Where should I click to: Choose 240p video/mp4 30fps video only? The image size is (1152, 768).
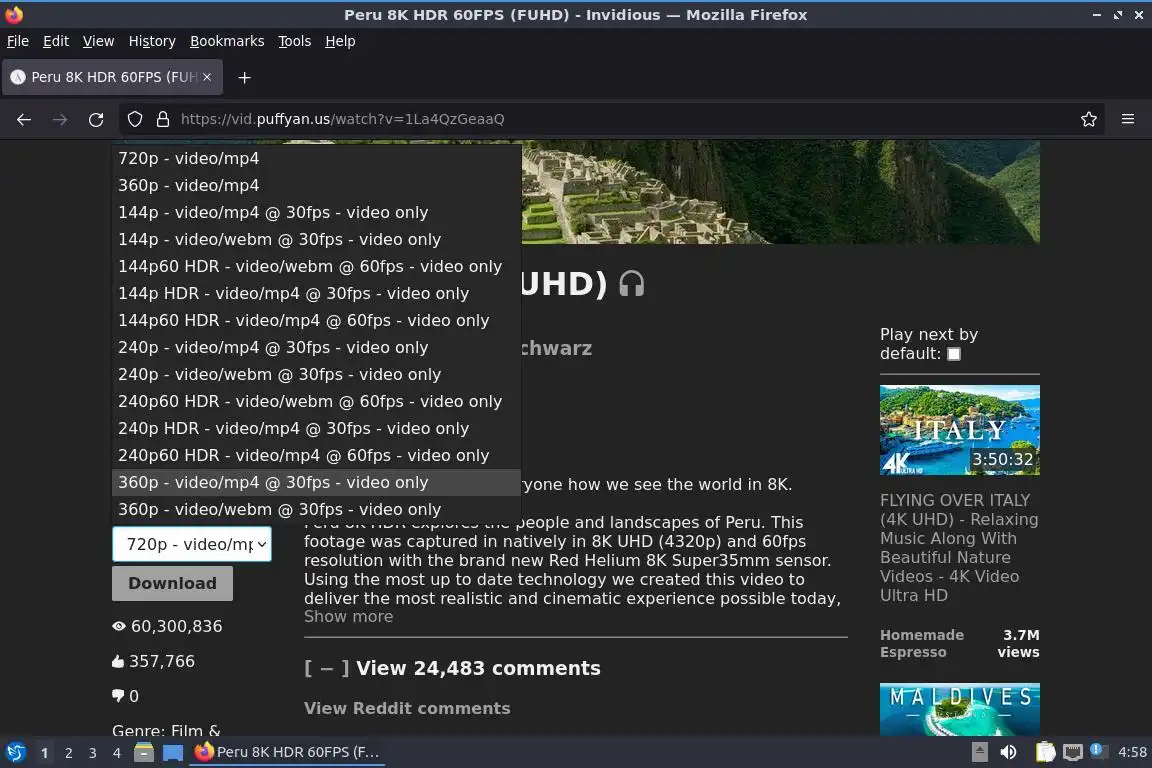(x=317, y=348)
